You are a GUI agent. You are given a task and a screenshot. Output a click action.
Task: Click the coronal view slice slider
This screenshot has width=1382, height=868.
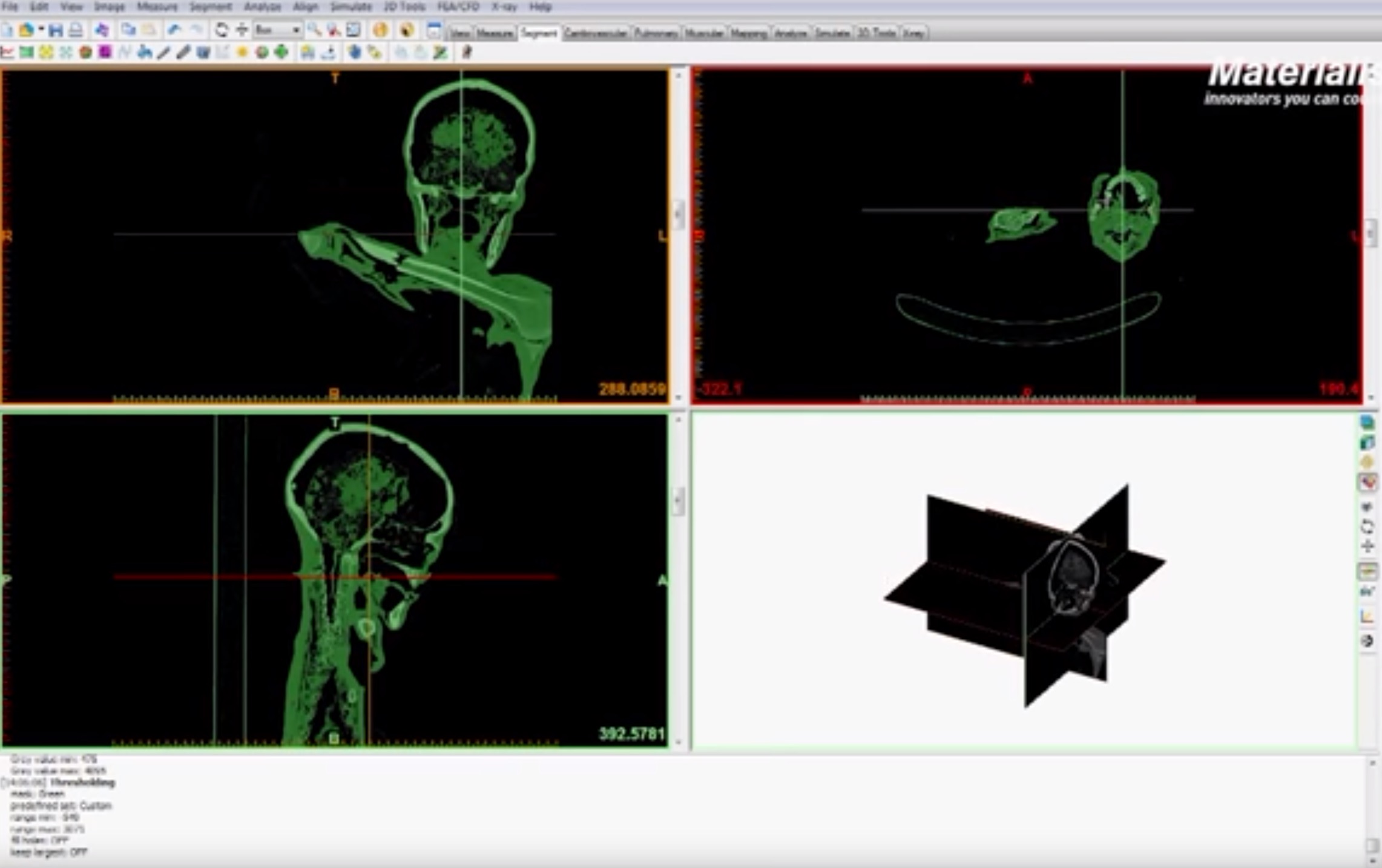click(678, 214)
